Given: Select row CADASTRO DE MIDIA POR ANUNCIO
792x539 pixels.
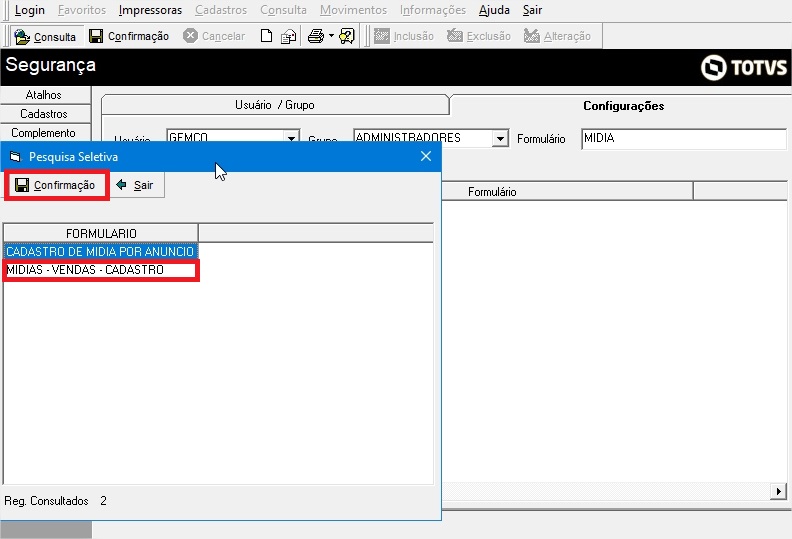Looking at the screenshot, I should (101, 252).
